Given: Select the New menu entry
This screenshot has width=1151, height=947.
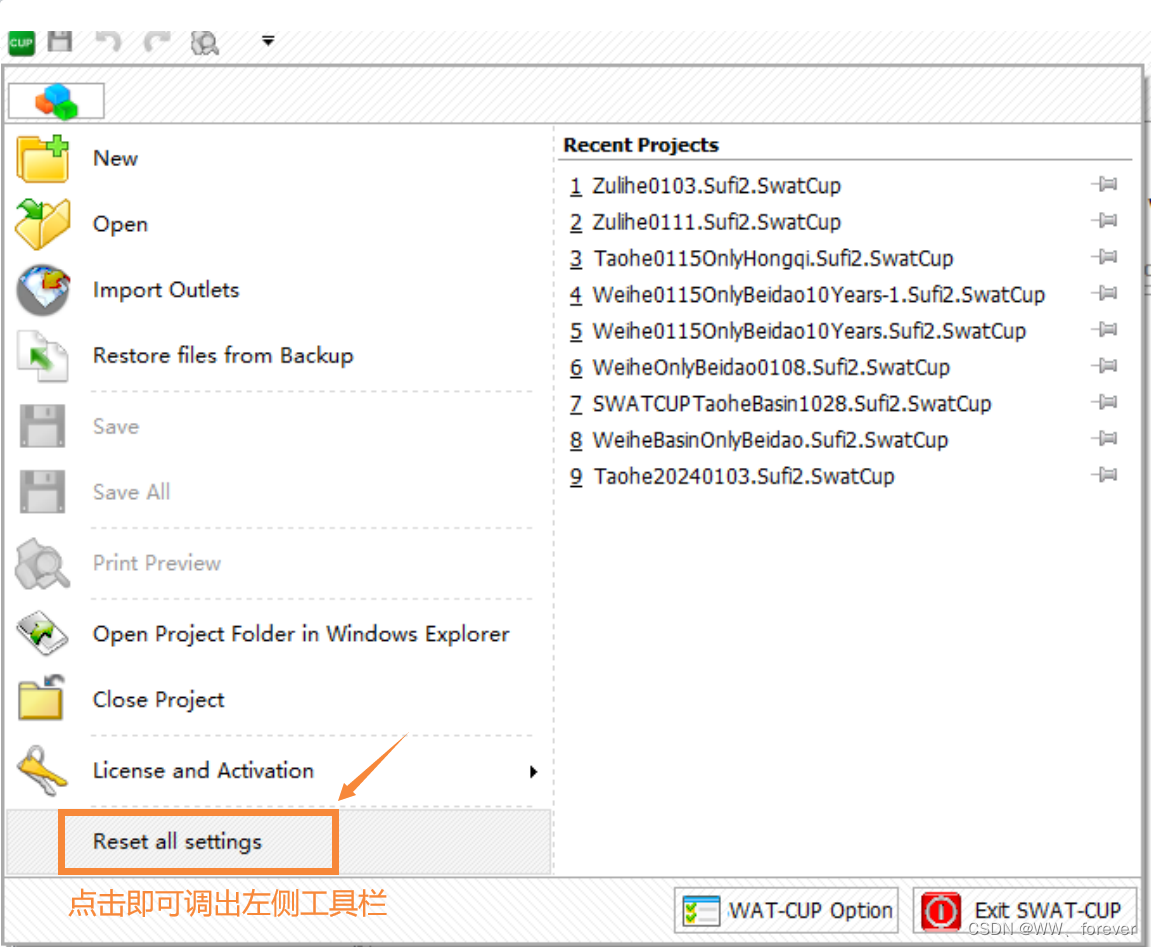Looking at the screenshot, I should (x=115, y=159).
